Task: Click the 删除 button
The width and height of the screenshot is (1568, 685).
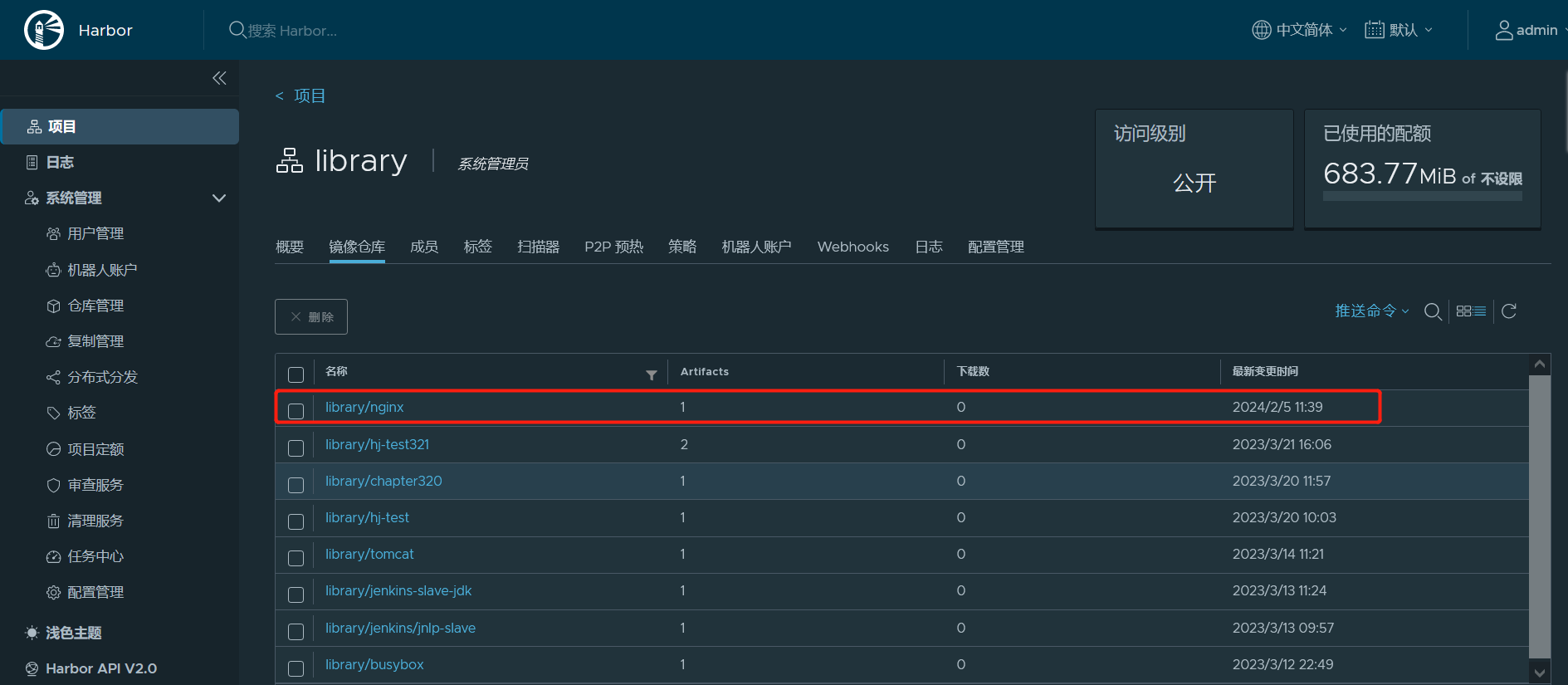Action: [311, 316]
